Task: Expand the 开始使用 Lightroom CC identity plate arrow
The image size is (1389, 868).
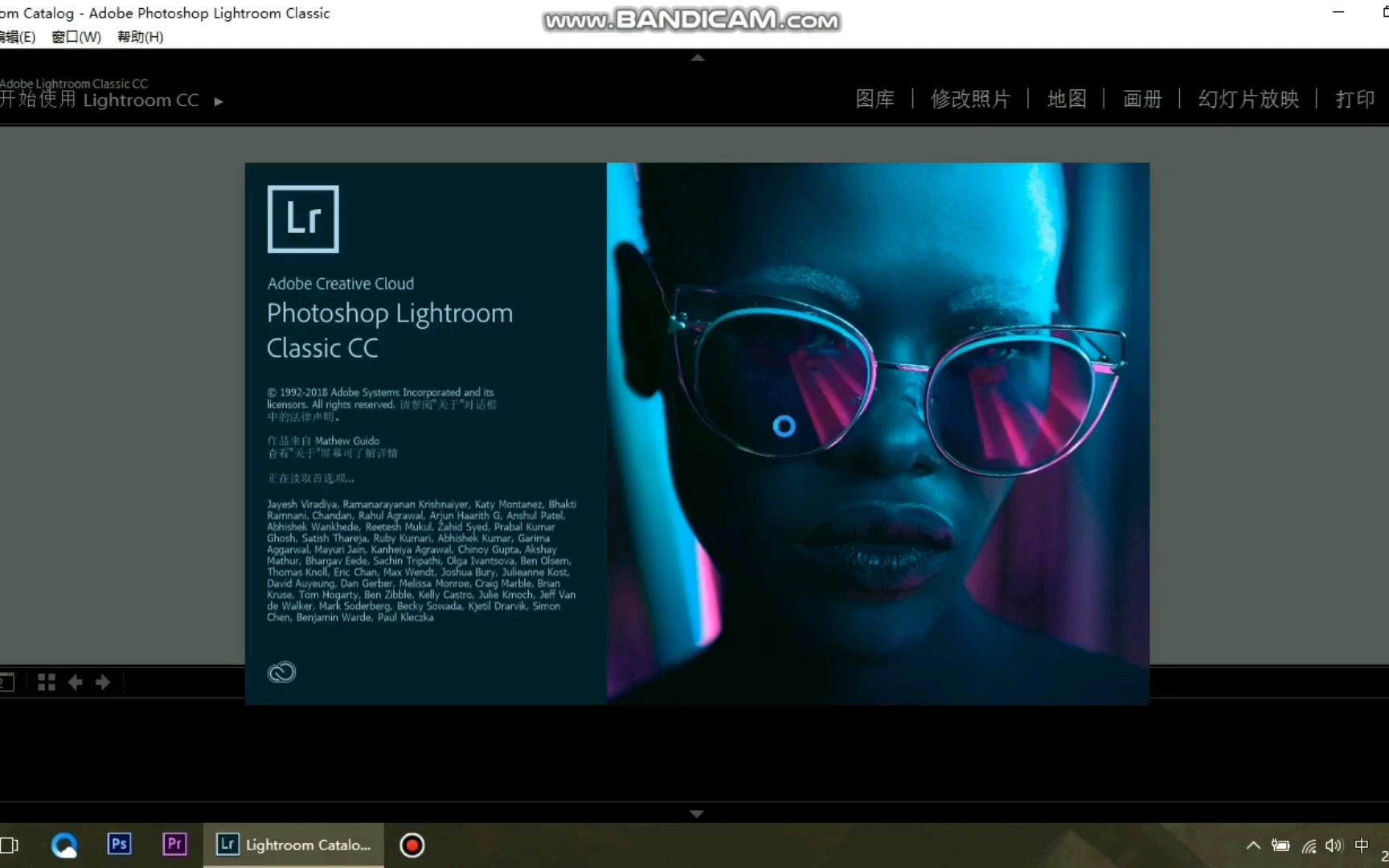Action: [219, 102]
